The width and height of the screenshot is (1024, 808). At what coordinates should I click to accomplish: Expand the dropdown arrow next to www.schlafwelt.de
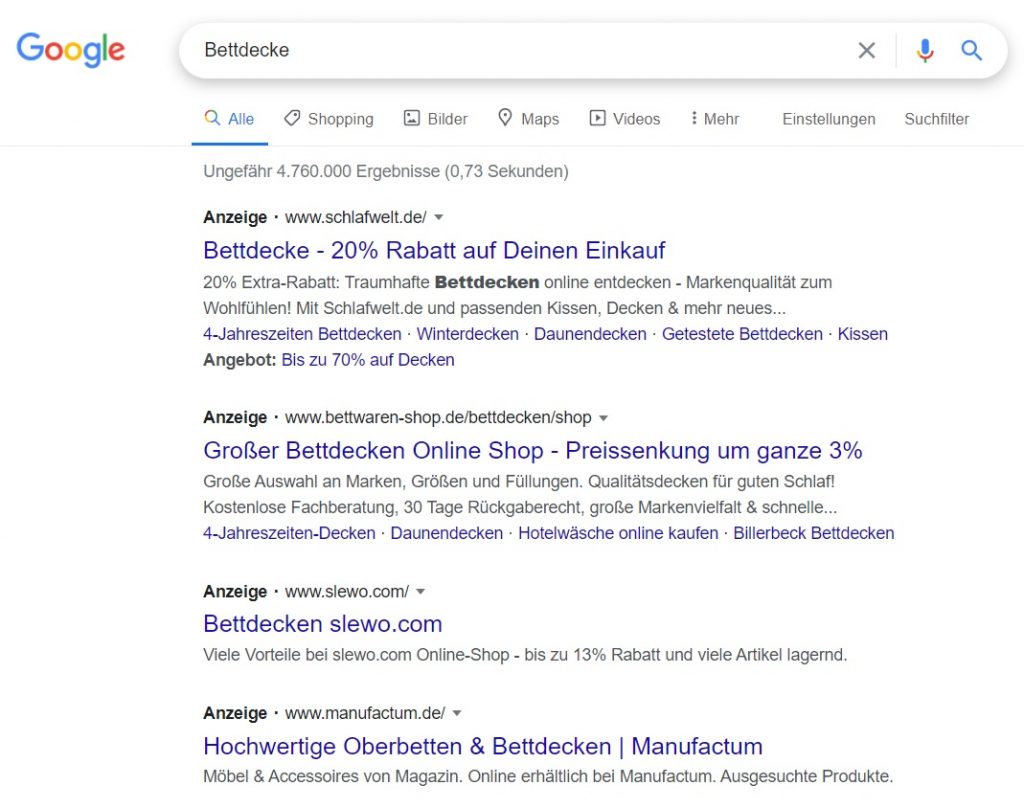point(439,218)
